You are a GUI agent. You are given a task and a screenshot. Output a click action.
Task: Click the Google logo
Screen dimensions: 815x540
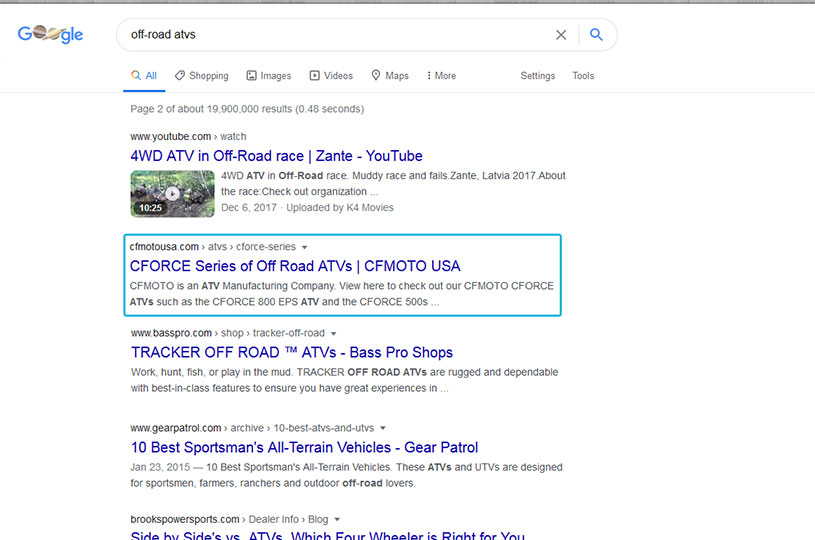point(50,34)
